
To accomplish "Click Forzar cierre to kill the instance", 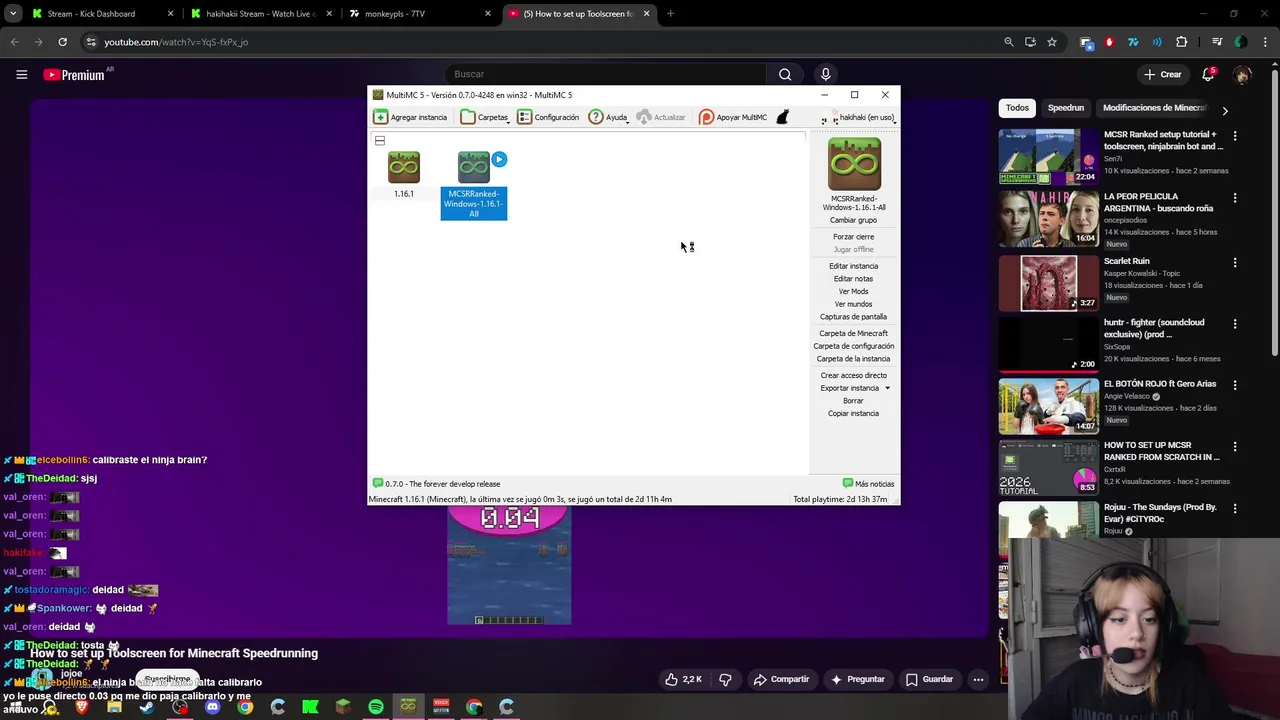I will pos(853,237).
